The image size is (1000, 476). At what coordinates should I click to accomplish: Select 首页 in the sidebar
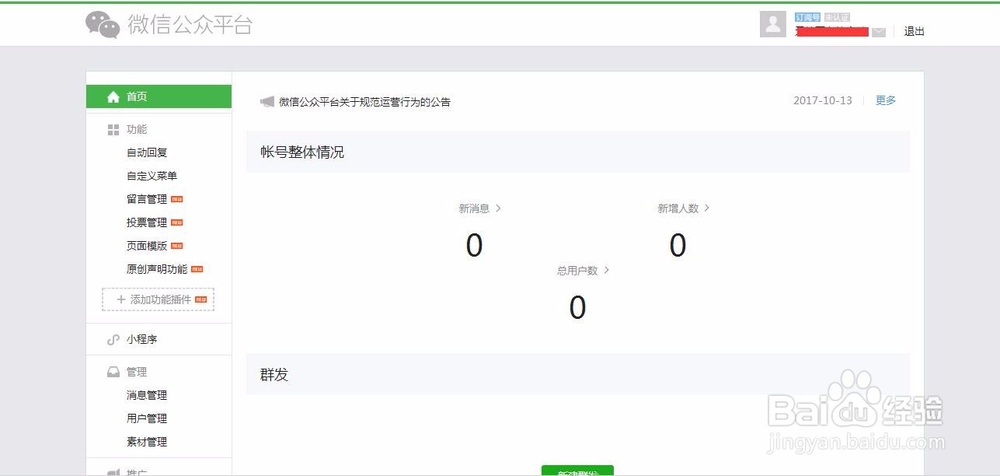[x=159, y=96]
